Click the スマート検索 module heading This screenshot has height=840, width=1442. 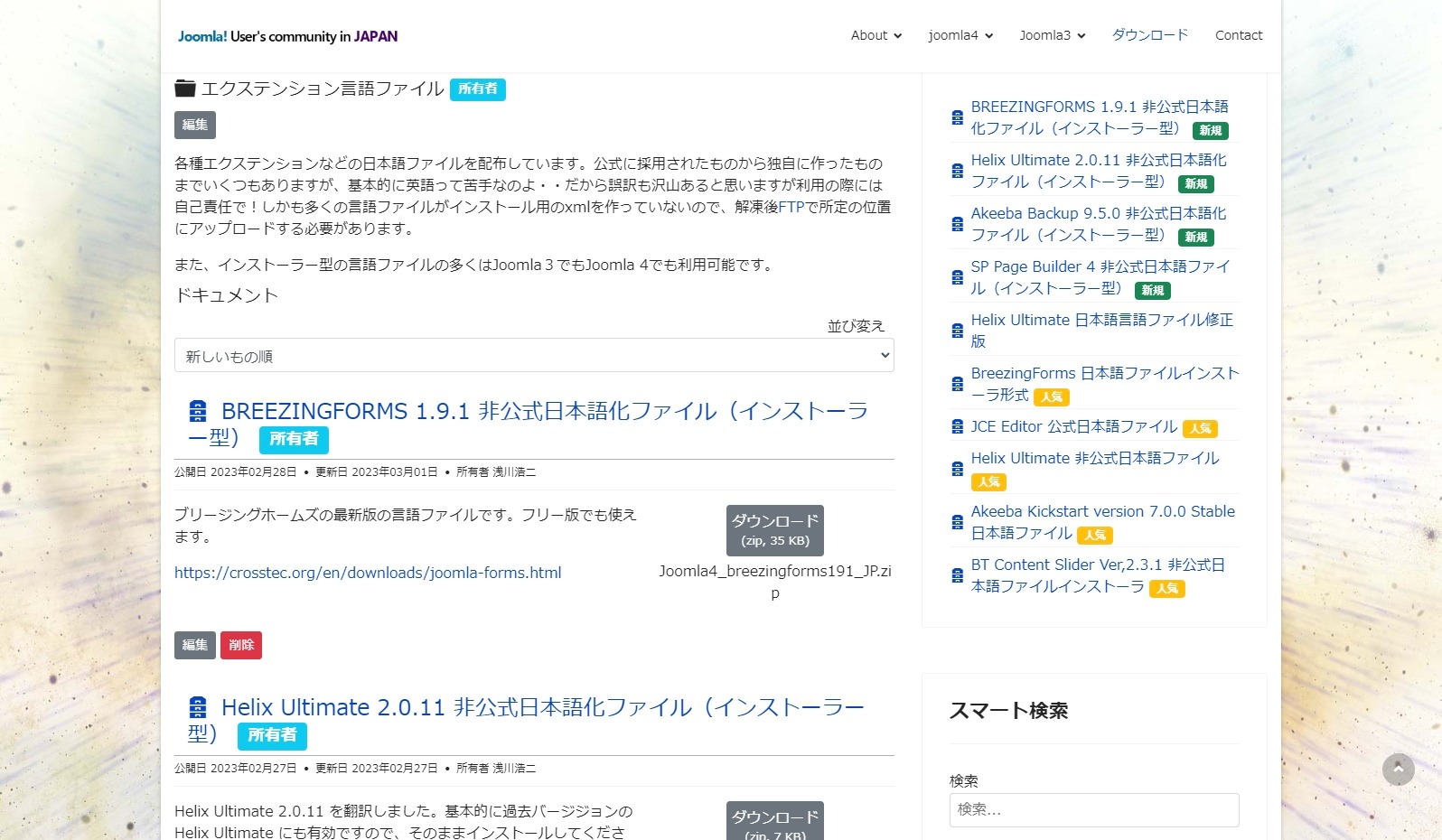click(x=1008, y=711)
